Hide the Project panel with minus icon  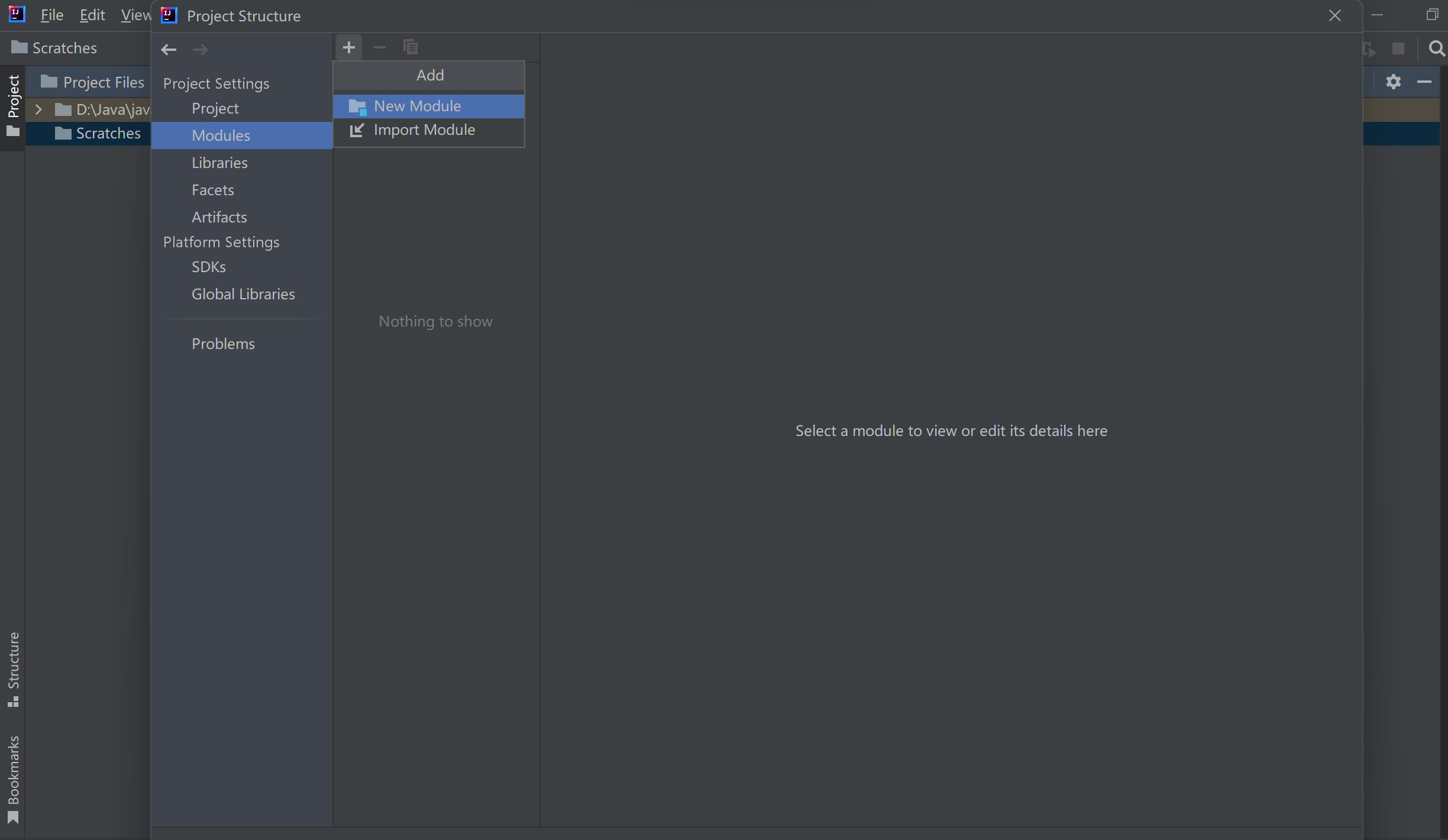(1424, 82)
